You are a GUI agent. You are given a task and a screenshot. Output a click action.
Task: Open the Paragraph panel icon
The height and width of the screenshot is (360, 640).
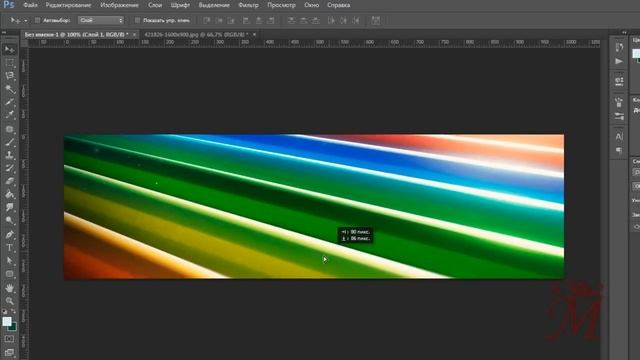(619, 150)
